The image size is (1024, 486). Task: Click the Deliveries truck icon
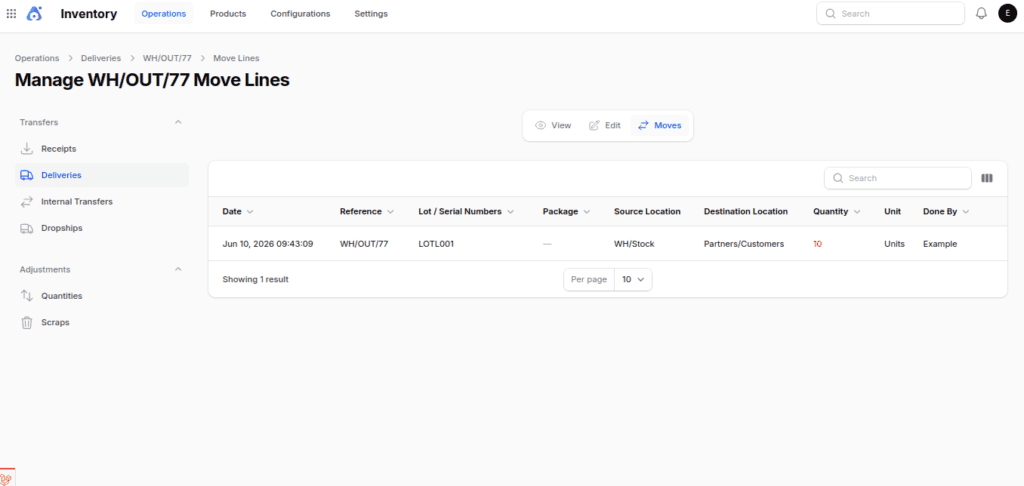click(x=27, y=175)
